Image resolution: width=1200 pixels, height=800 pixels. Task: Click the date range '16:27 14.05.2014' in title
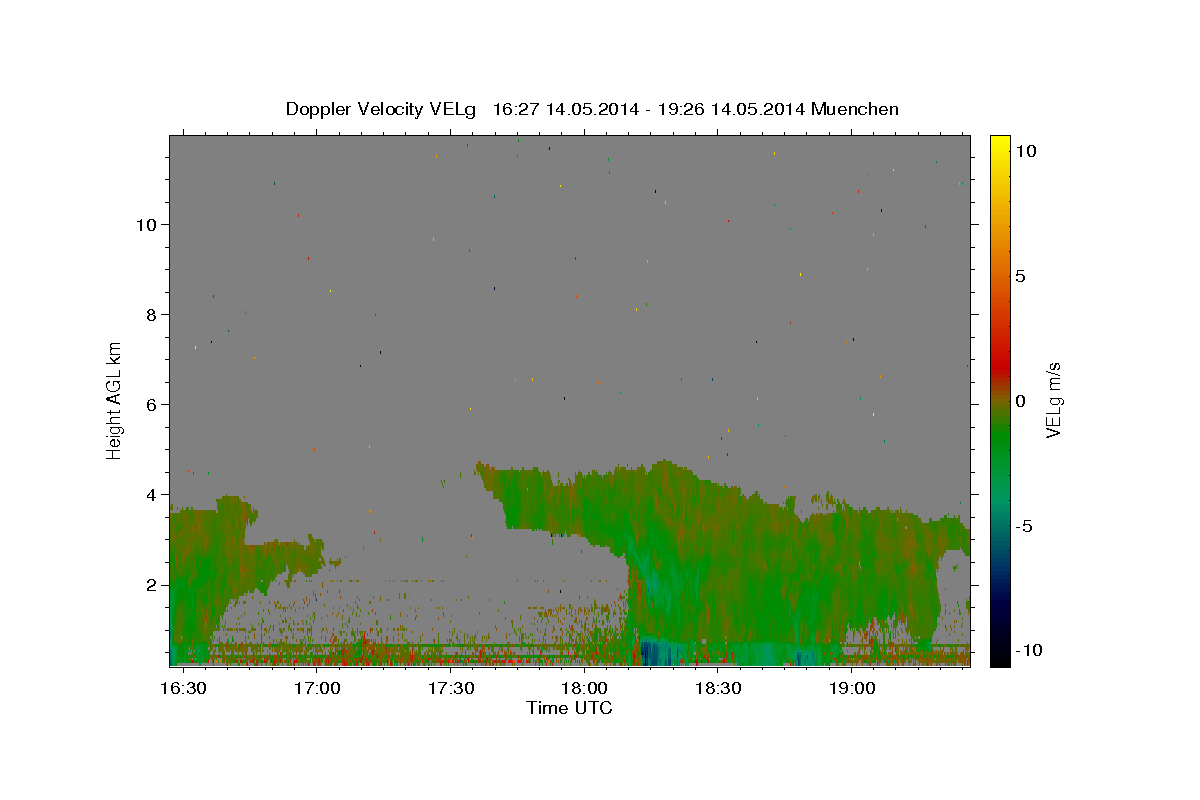pos(564,109)
